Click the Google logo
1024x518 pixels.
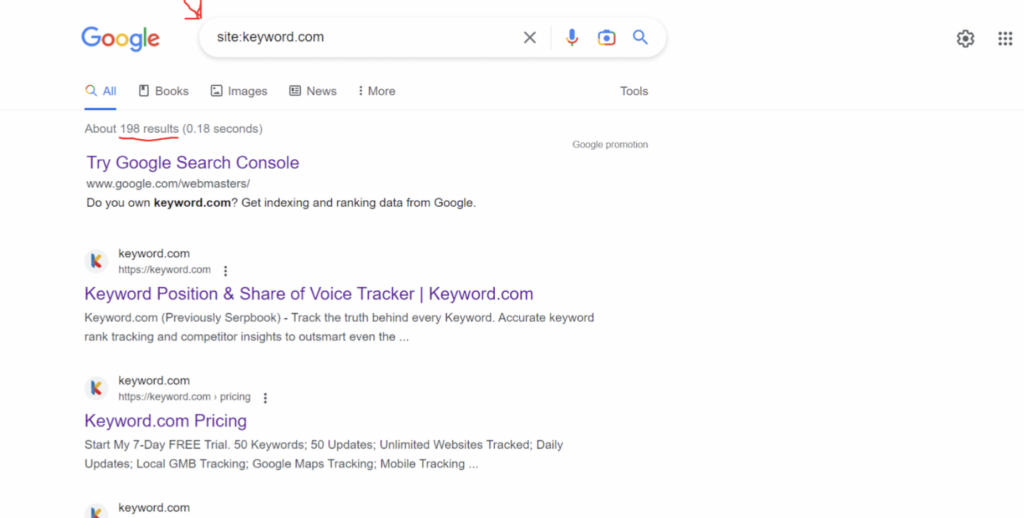click(x=120, y=39)
